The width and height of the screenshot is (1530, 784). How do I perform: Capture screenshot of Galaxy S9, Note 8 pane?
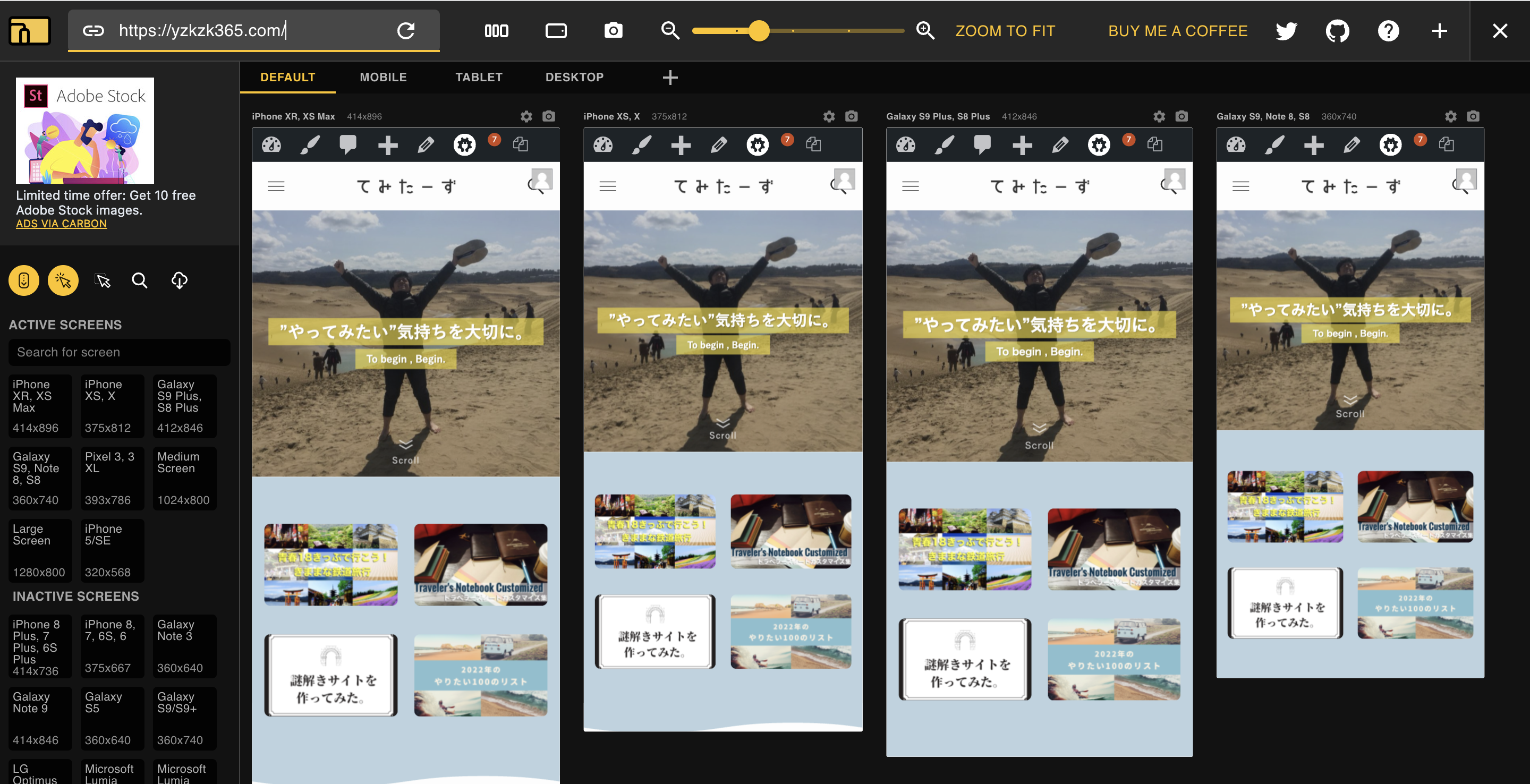coord(1474,116)
